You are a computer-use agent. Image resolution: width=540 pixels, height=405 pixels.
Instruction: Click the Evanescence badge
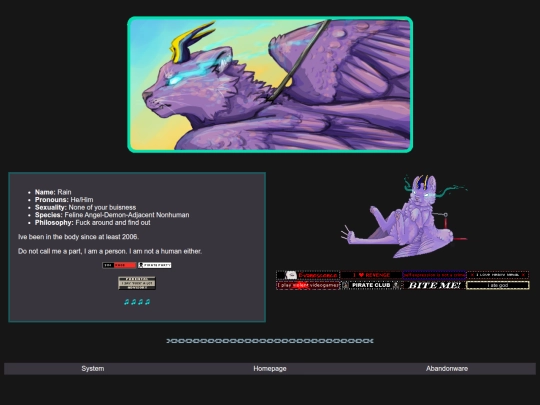click(308, 275)
